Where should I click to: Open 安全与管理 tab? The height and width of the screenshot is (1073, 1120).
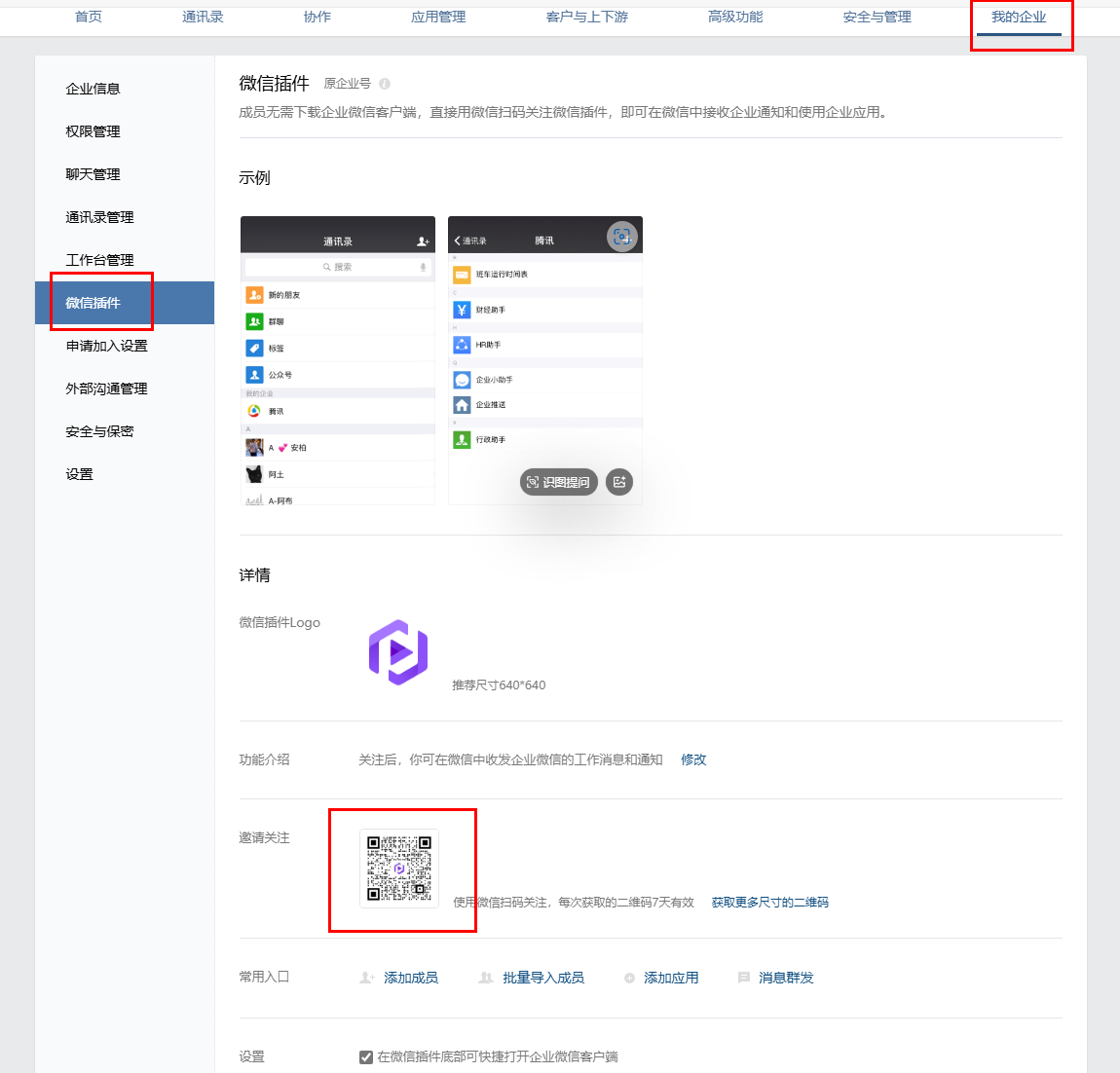coord(877,18)
